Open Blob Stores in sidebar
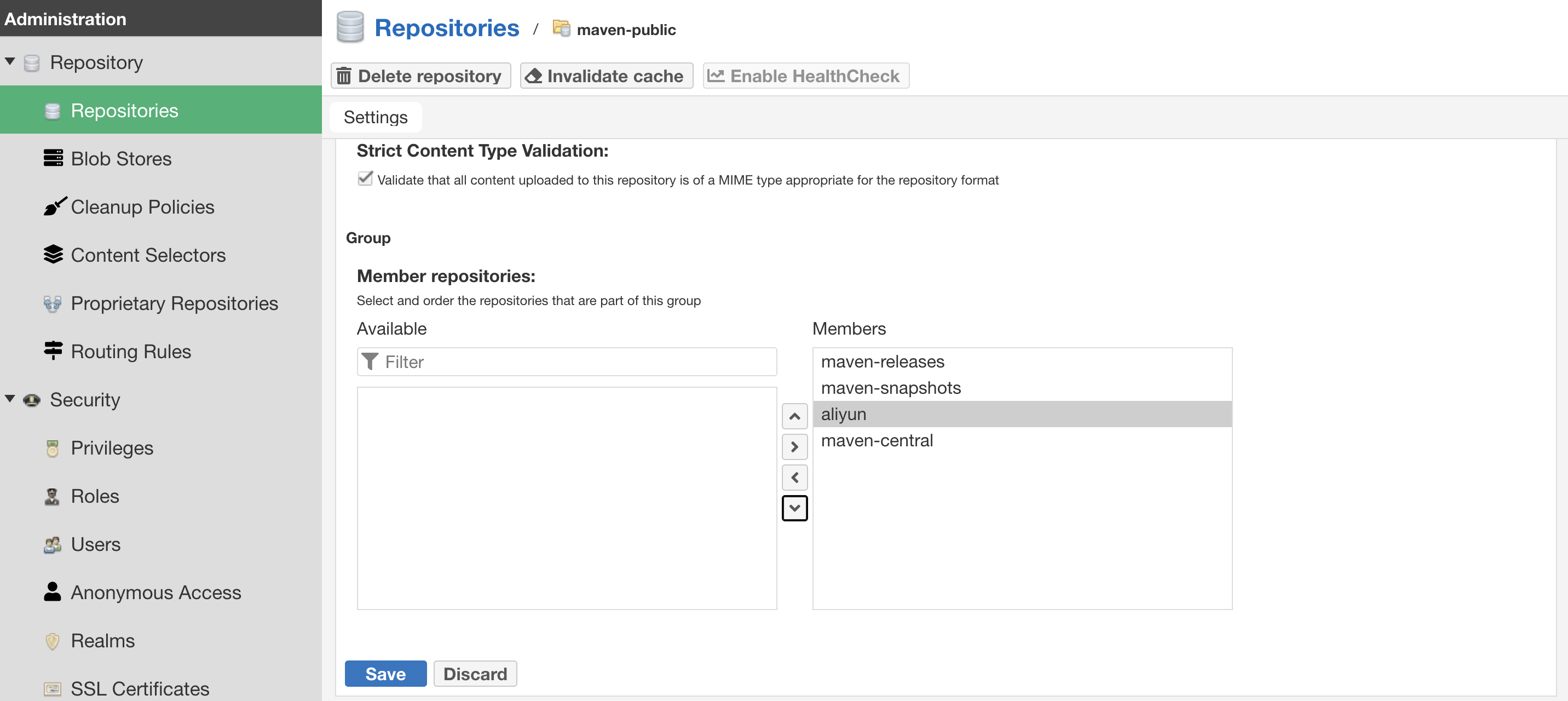 coord(121,158)
